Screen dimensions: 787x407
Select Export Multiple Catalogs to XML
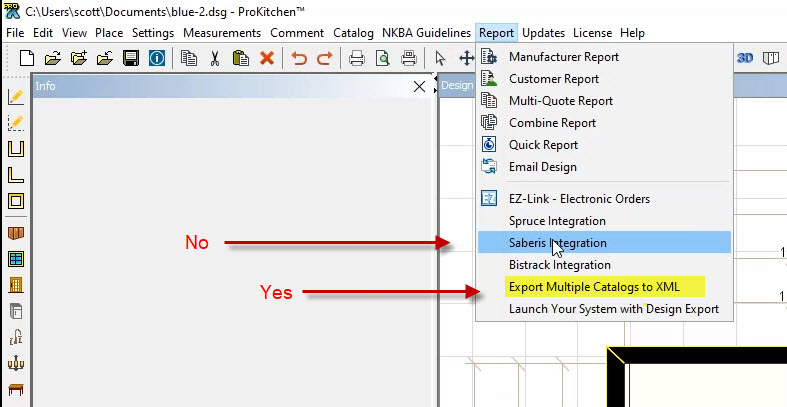[x=594, y=287]
